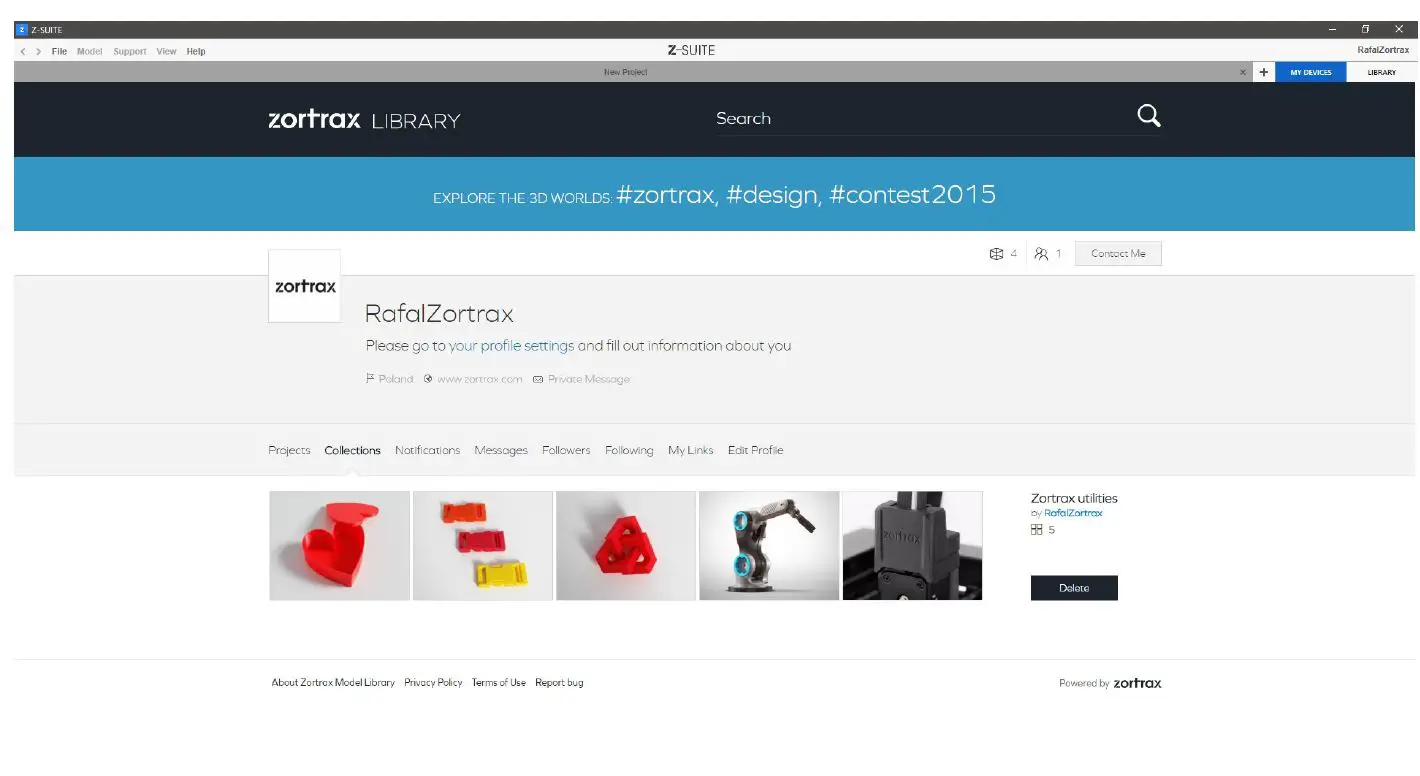Click the globe icon beside www.zortrax.com

pyautogui.click(x=428, y=379)
